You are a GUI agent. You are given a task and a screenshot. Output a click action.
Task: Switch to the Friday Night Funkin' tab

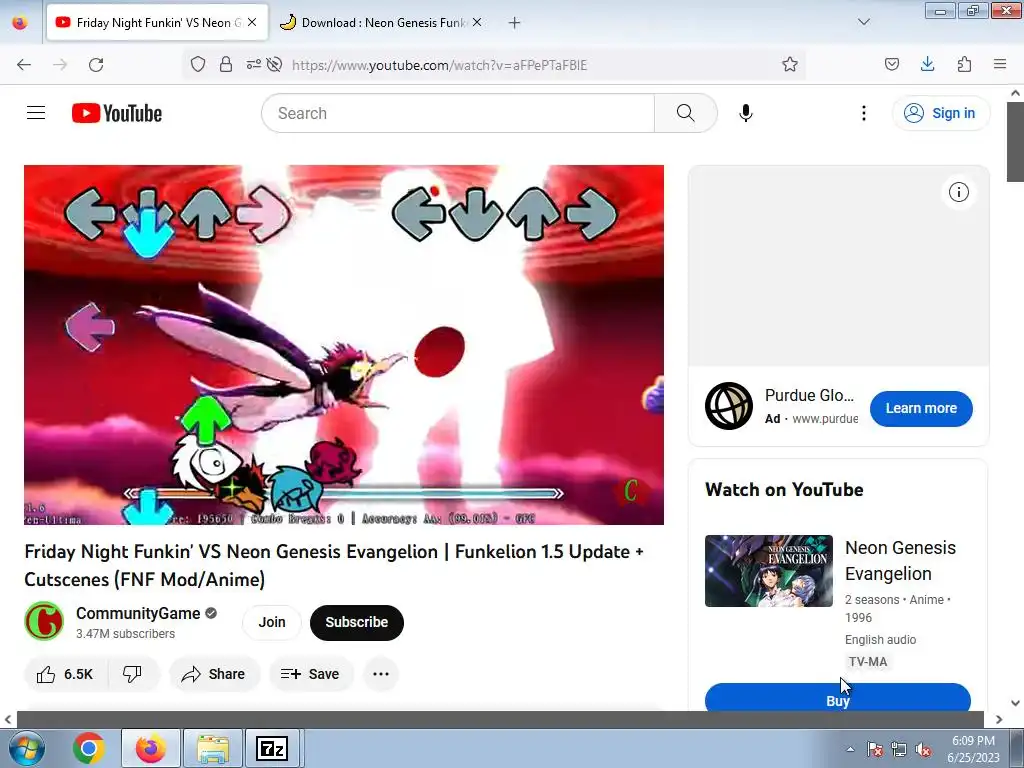pos(157,22)
